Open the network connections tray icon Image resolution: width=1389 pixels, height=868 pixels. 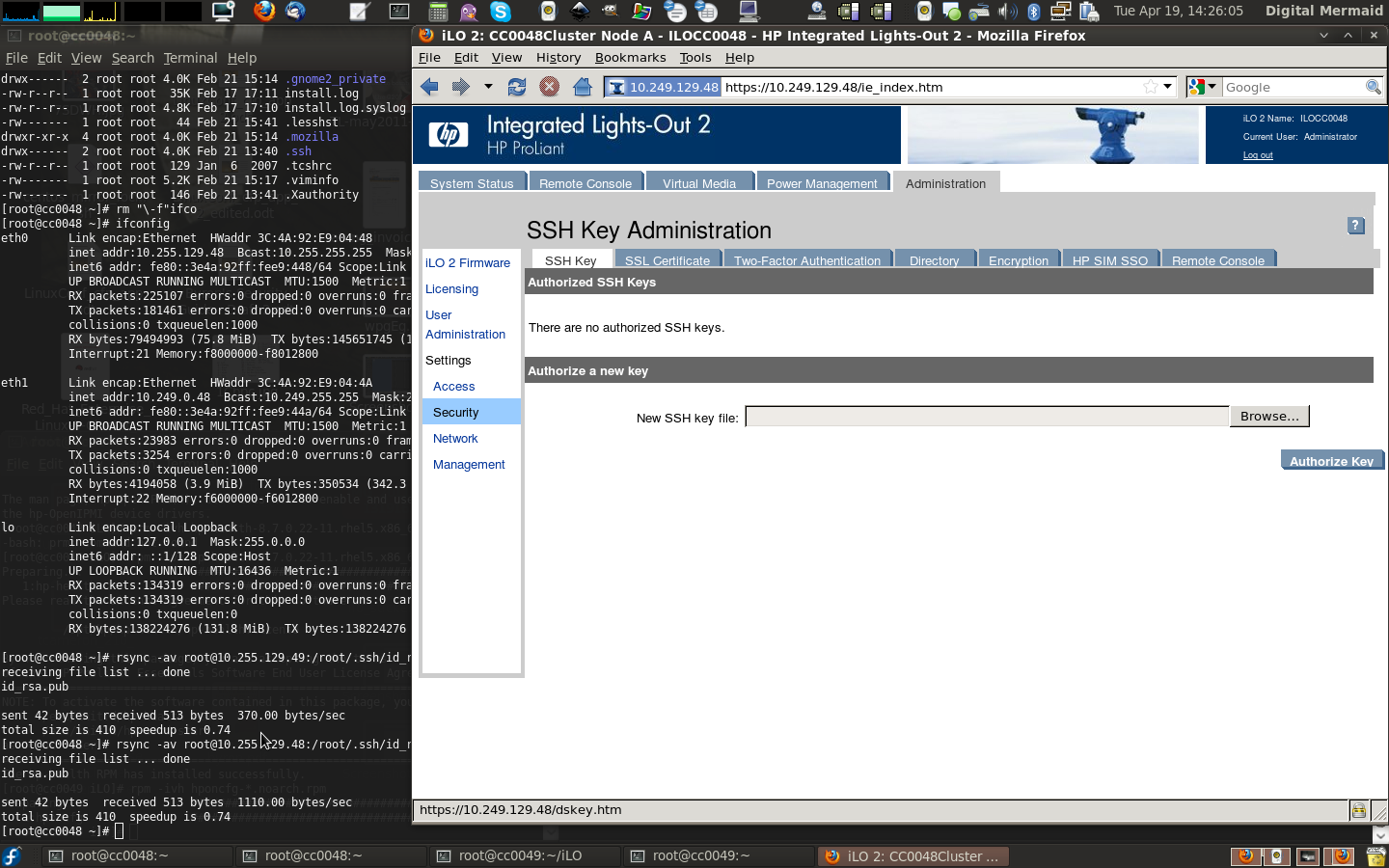coord(1061,12)
